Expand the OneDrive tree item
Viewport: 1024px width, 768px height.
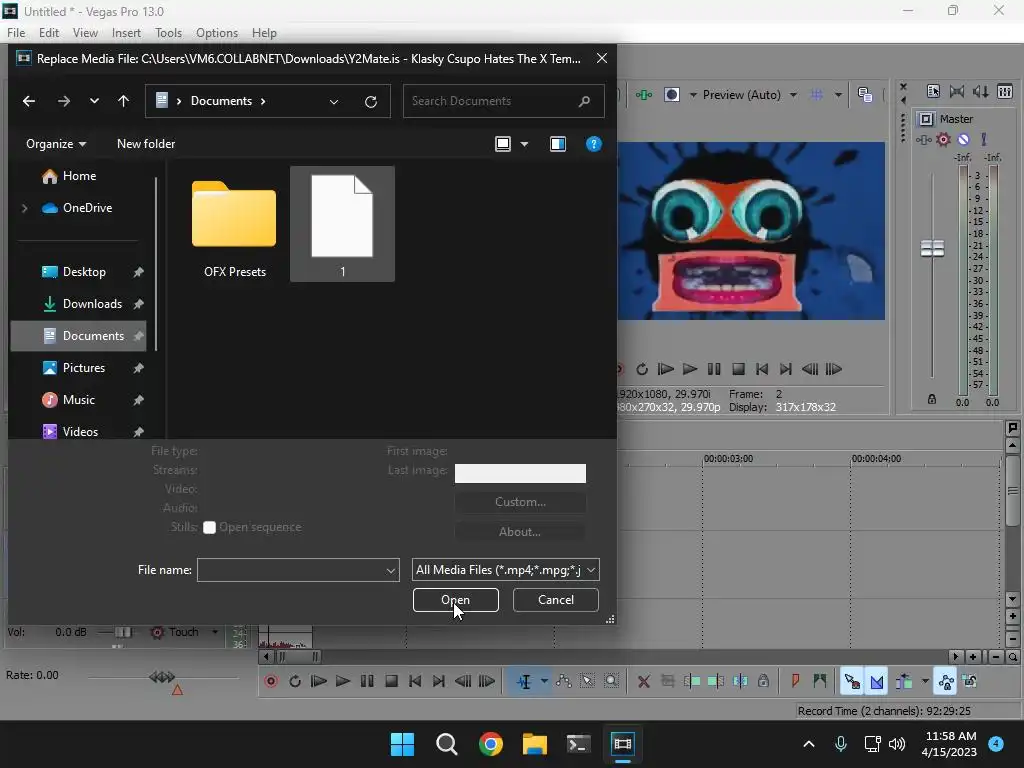[24, 208]
